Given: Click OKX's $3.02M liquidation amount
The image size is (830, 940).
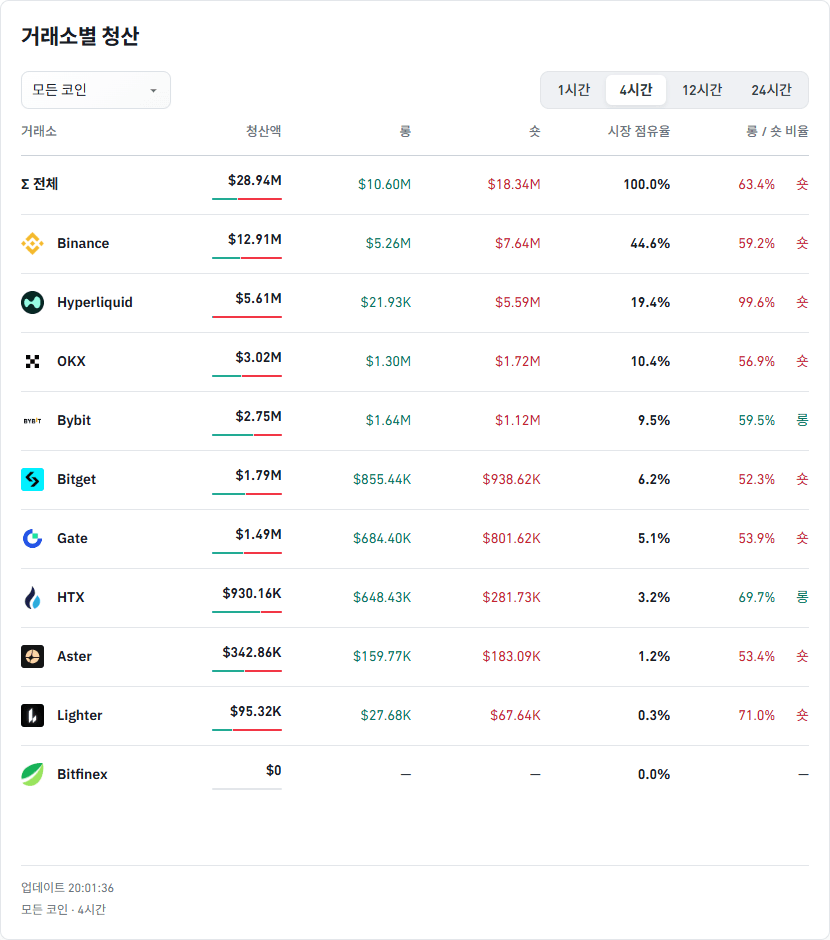Looking at the screenshot, I should (x=258, y=357).
